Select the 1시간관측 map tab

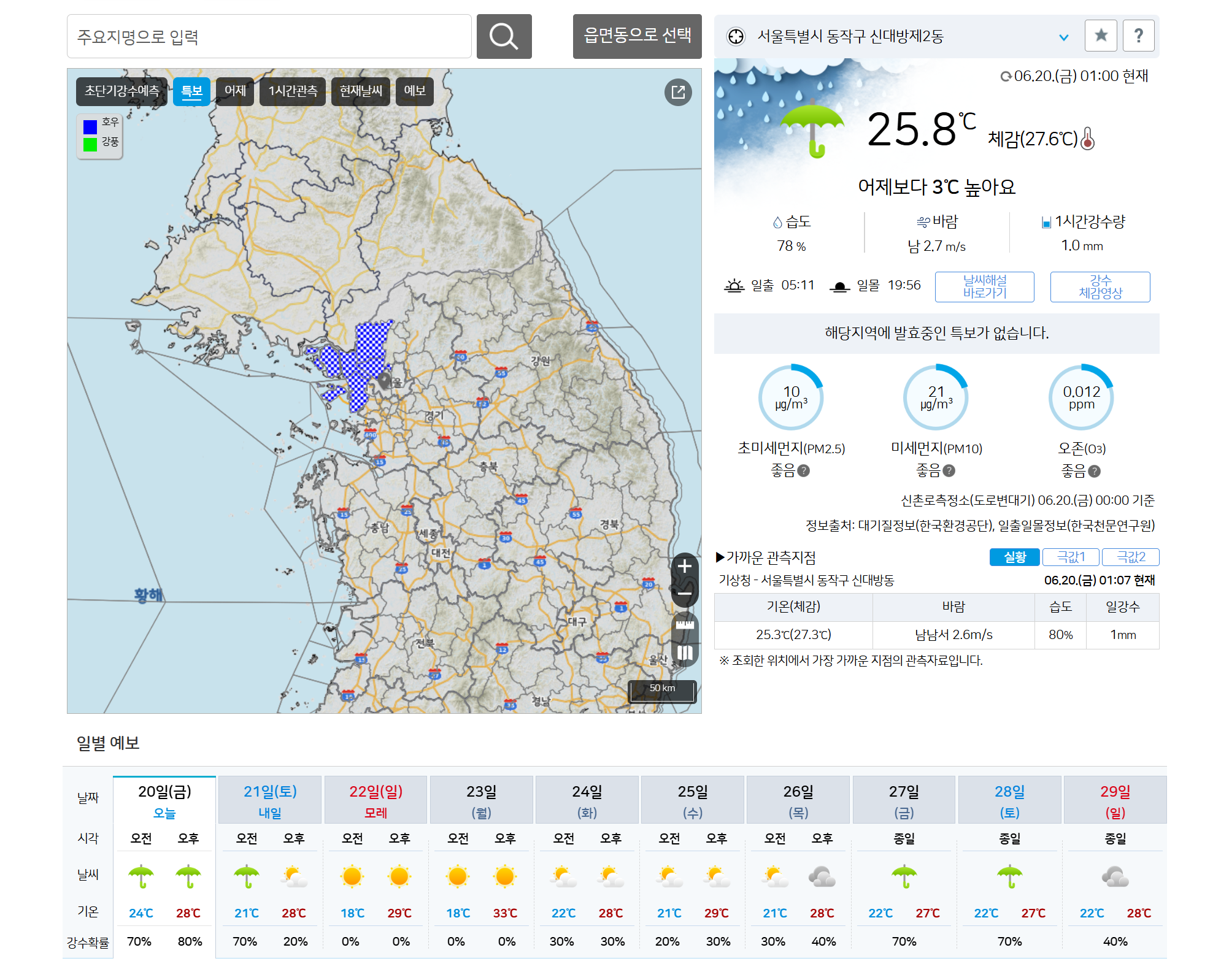click(293, 91)
